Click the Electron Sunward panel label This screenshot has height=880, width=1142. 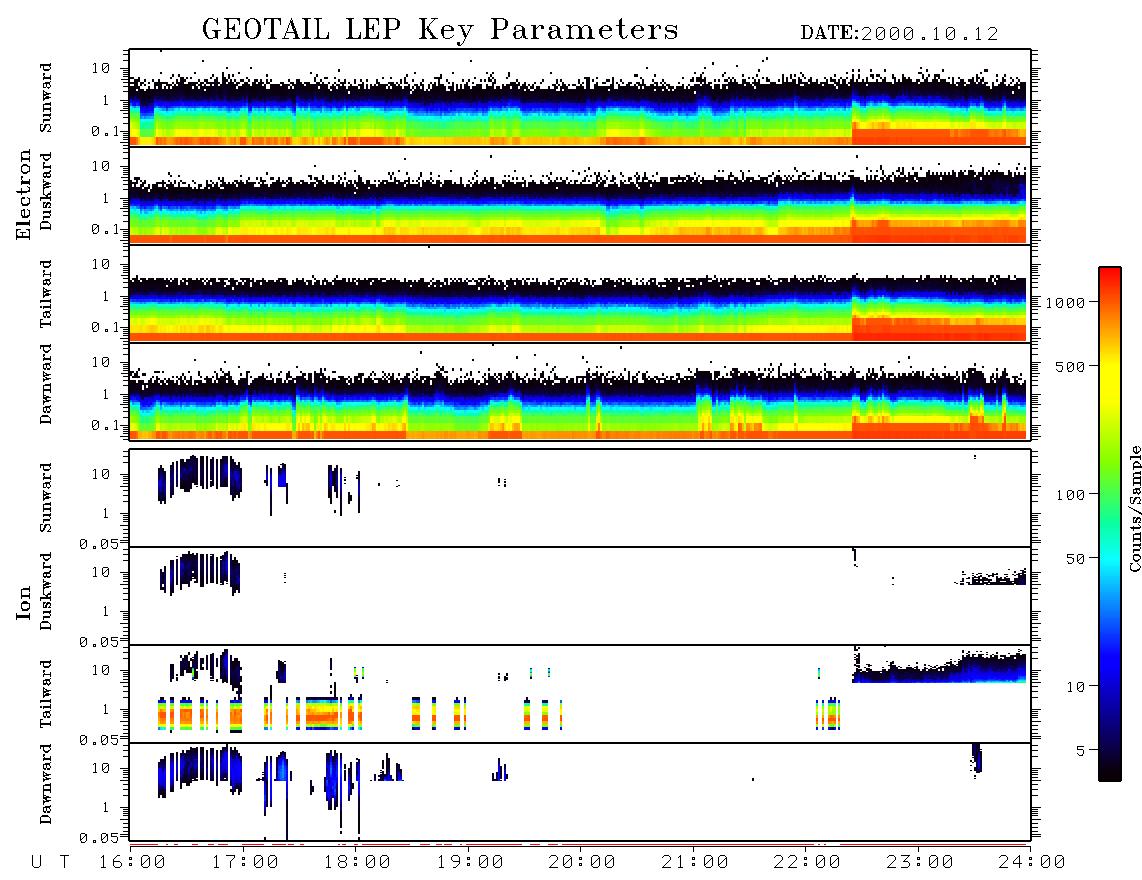pos(46,98)
